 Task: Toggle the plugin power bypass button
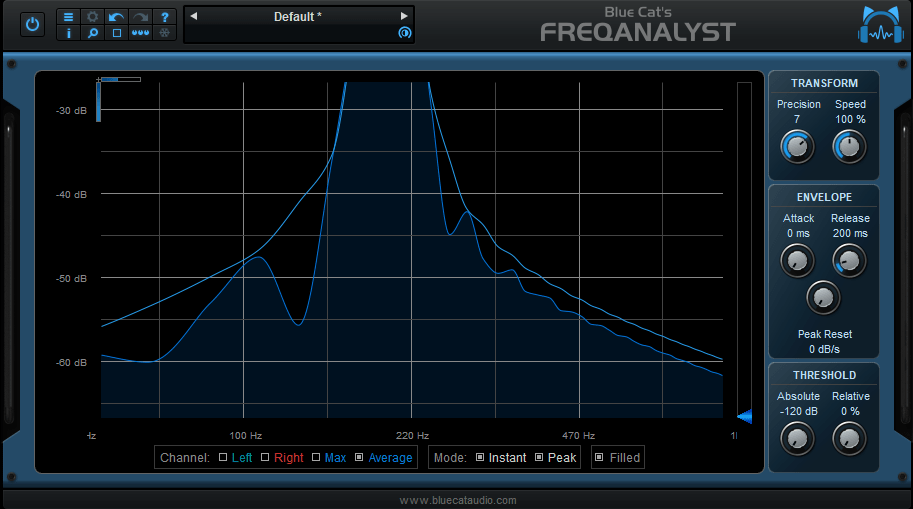(x=33, y=24)
